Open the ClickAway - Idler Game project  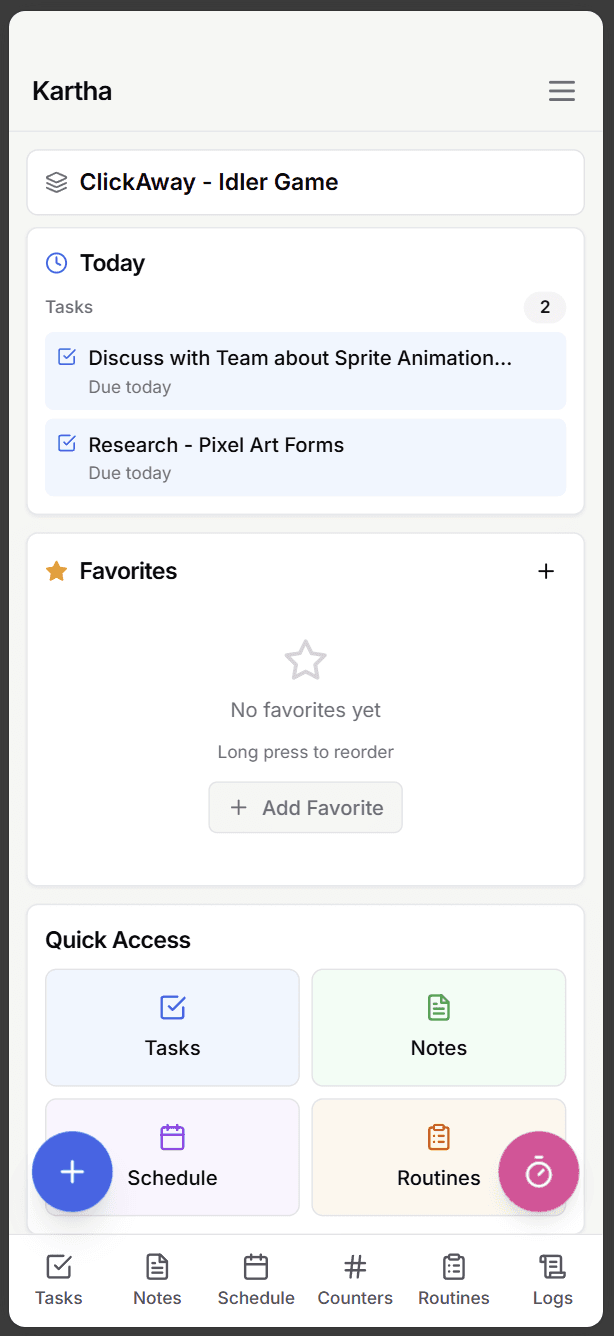(305, 182)
